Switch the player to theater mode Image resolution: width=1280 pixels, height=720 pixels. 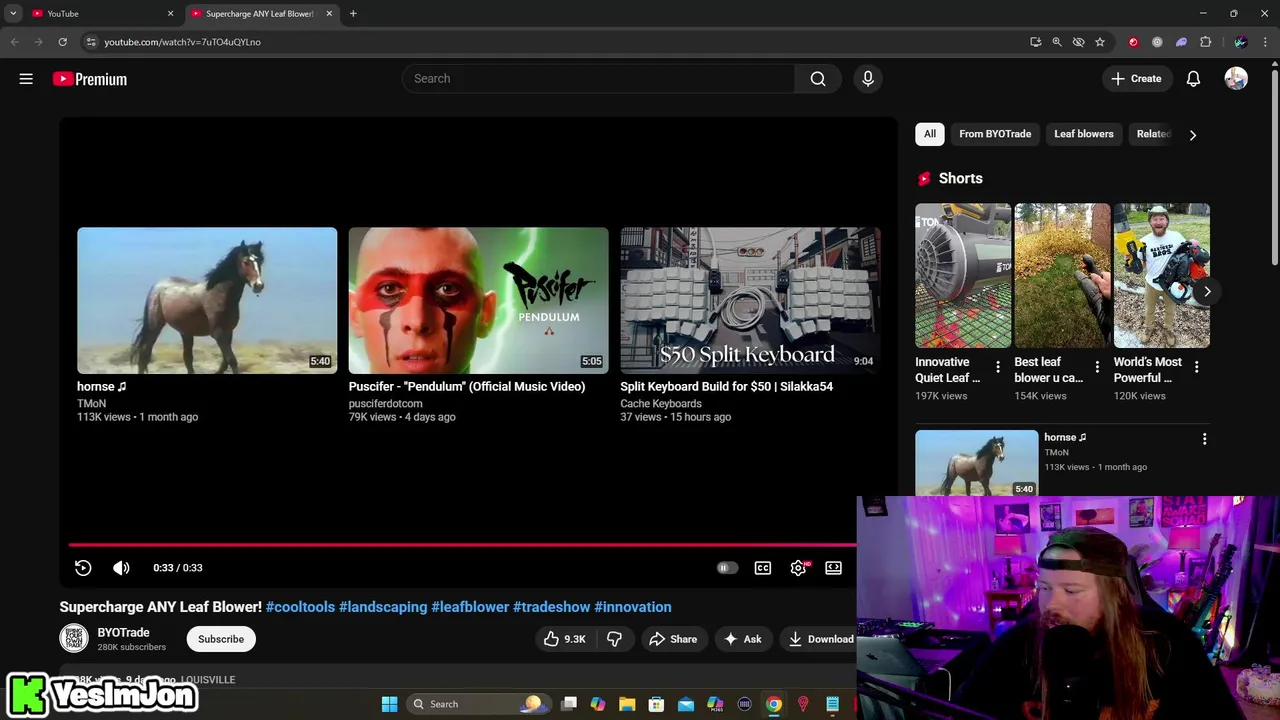pos(834,568)
